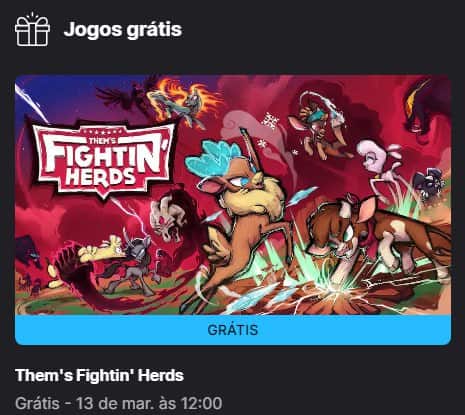Click the gift box icon
The image size is (465, 415).
point(32,29)
